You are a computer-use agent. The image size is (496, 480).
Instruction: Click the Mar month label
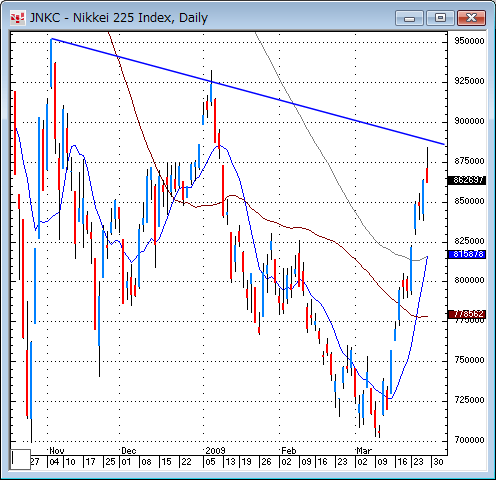click(x=364, y=451)
